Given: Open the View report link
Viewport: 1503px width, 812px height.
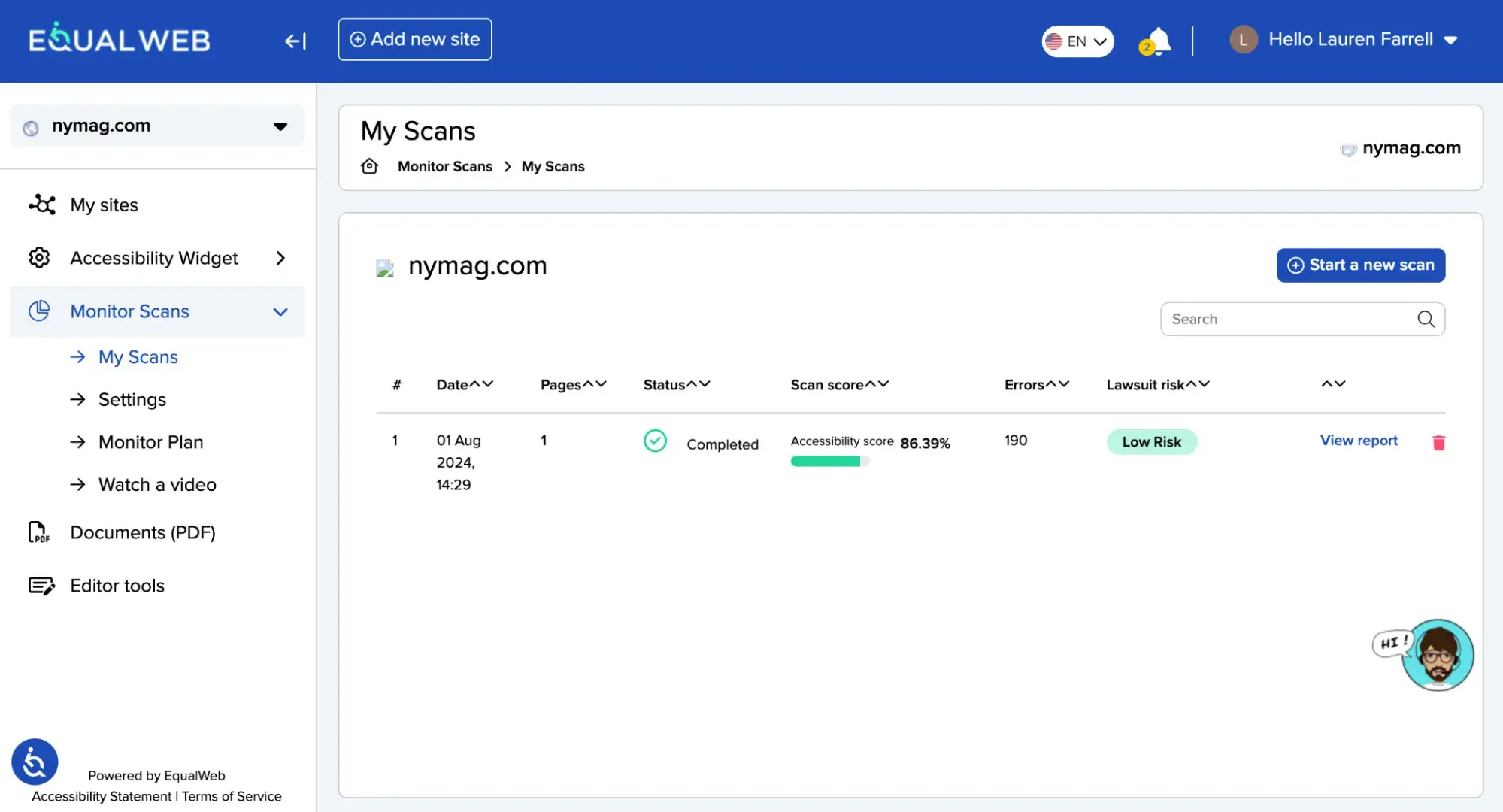Looking at the screenshot, I should (1359, 441).
